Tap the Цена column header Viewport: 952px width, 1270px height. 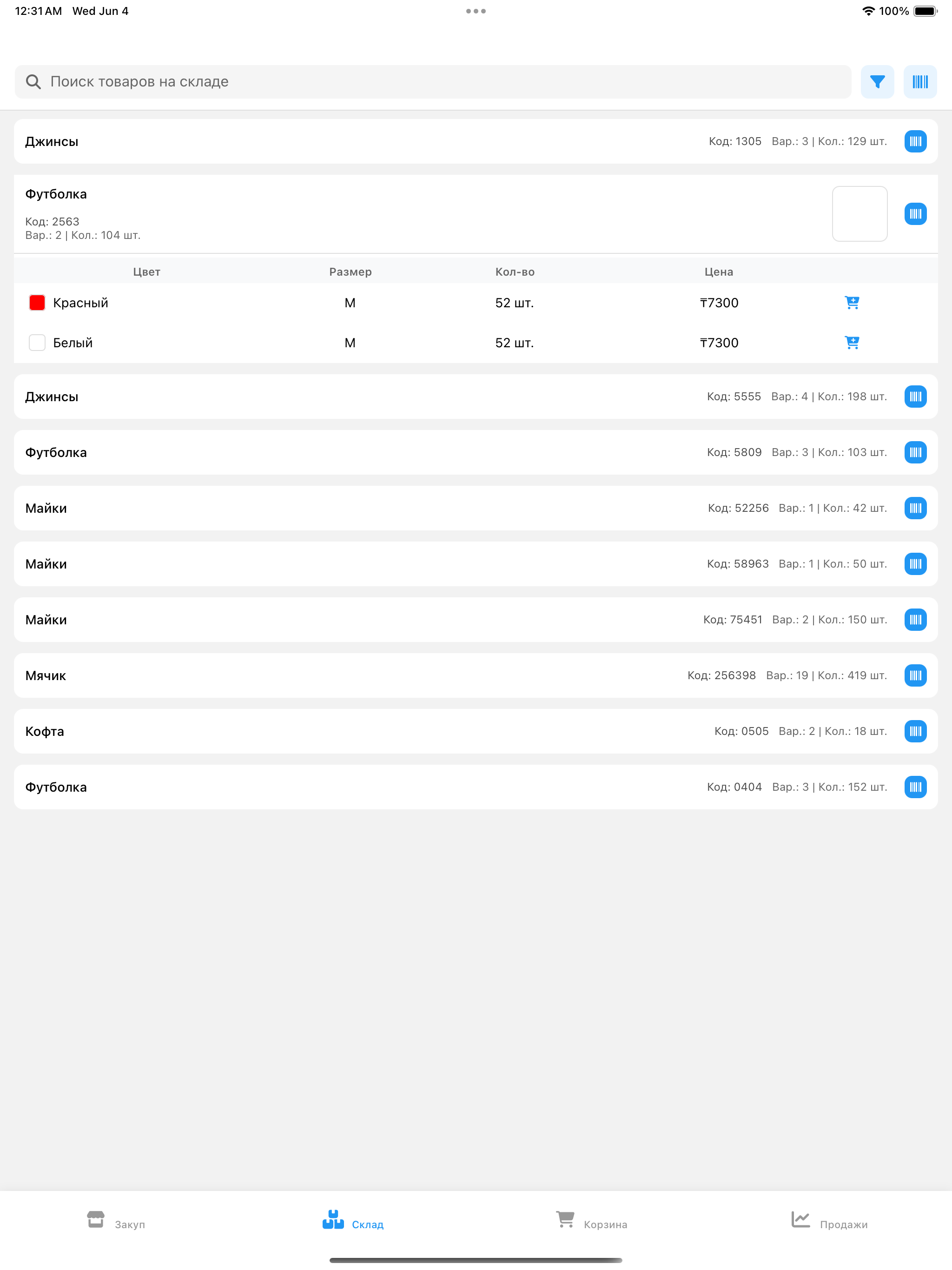click(719, 271)
